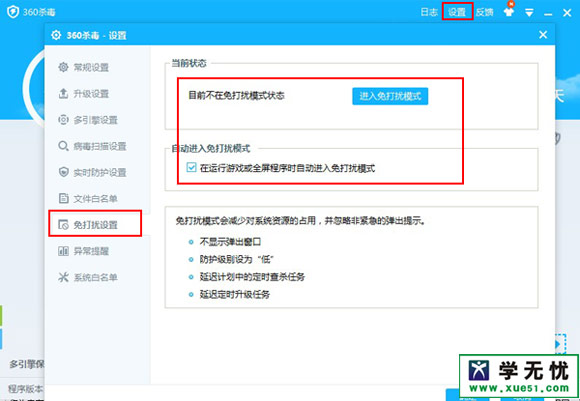580x401 pixels.
Task: Click the 常规设置 gear icon
Action: pyautogui.click(x=63, y=67)
